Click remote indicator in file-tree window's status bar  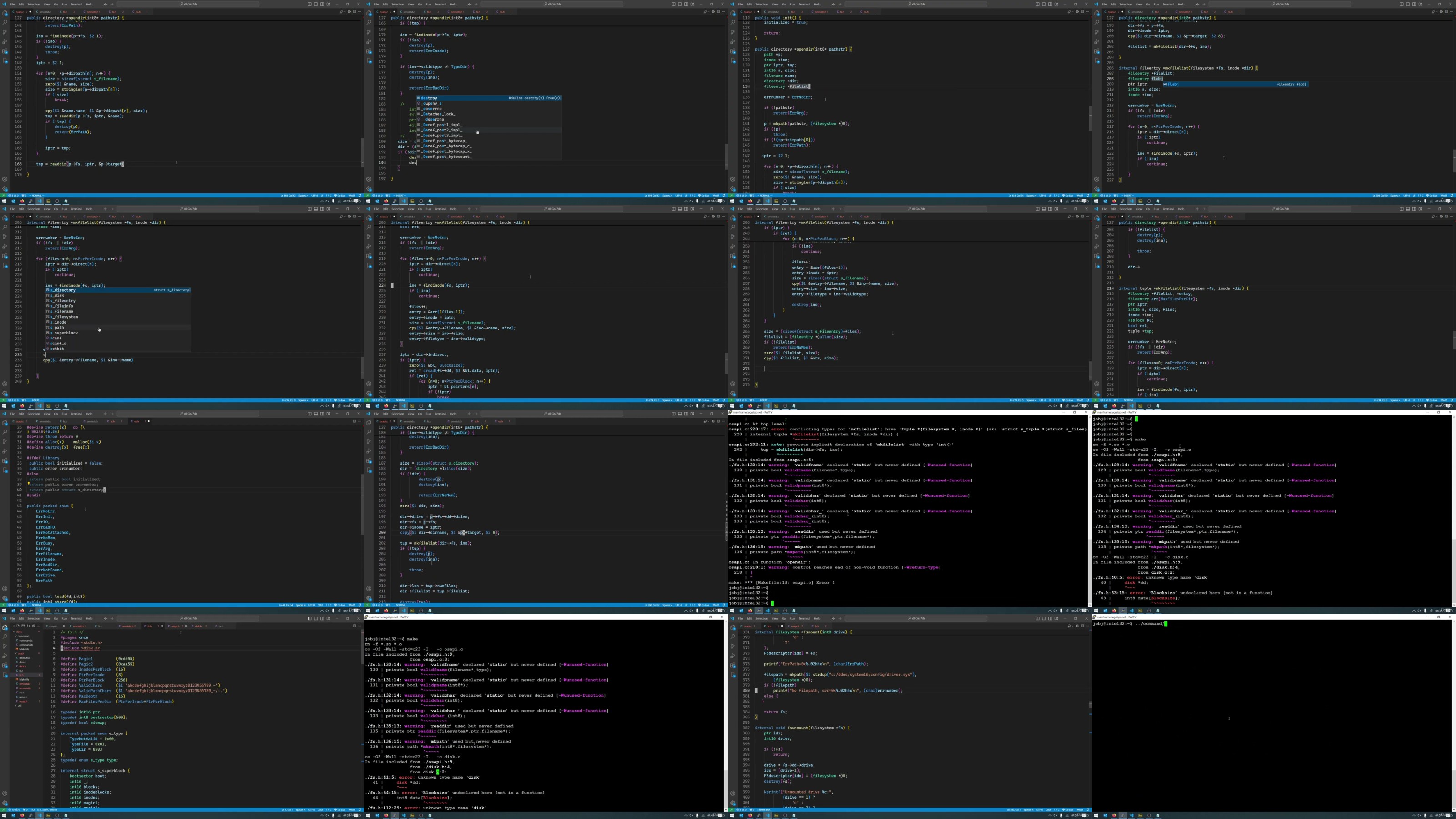point(3,810)
